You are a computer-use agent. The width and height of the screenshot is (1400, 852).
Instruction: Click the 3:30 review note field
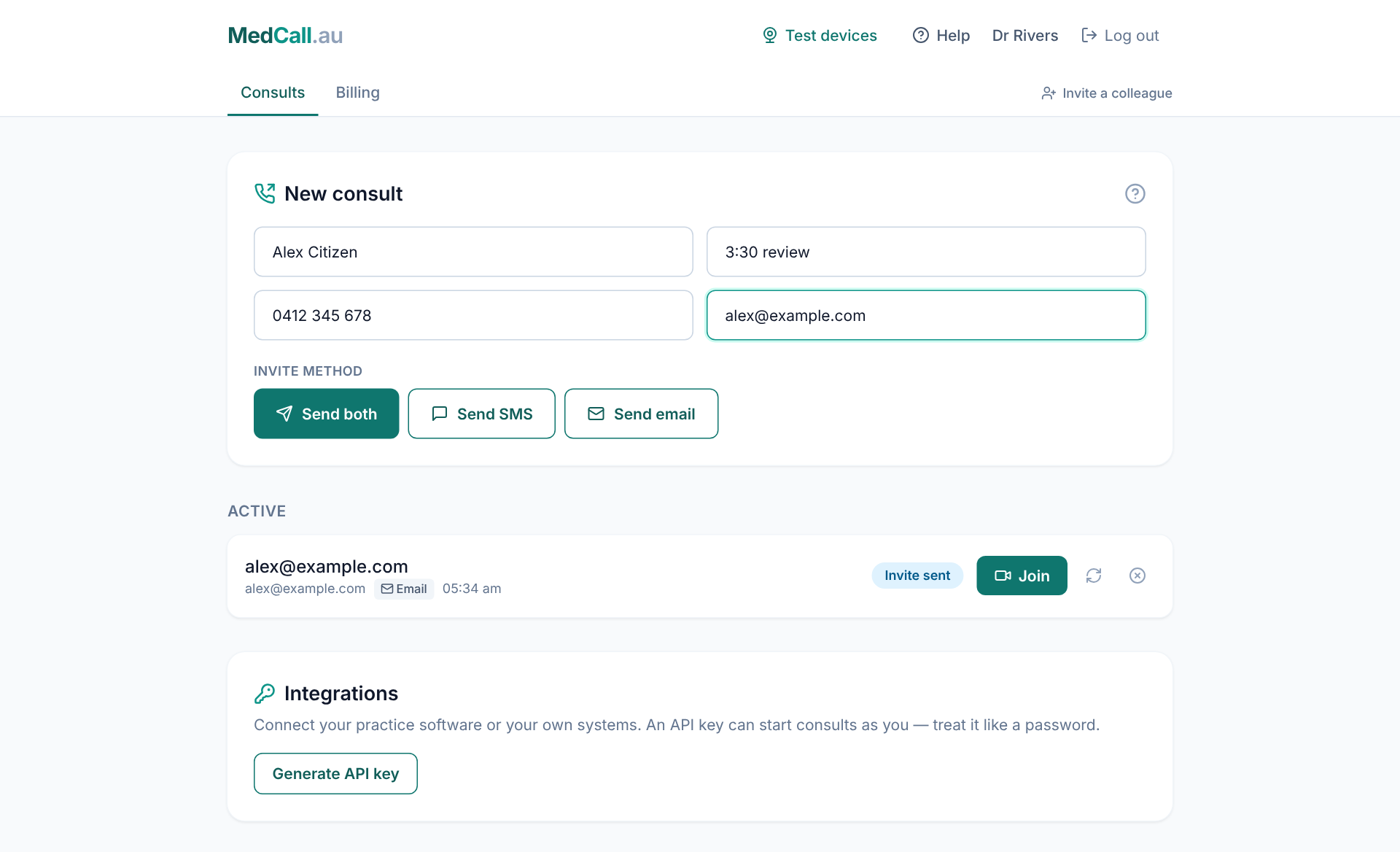(926, 252)
